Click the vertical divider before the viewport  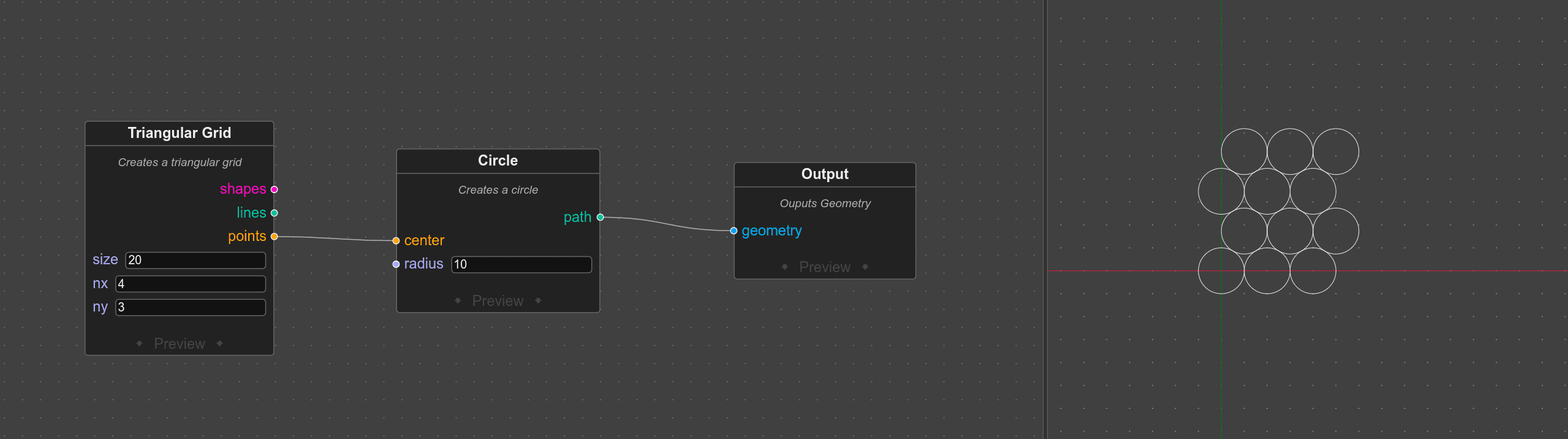(1045, 219)
